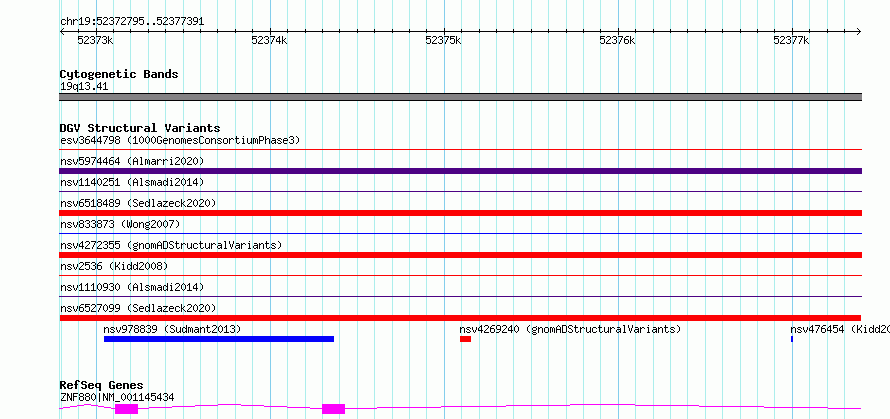
Task: Click the 52377k ruler tick label
Action: [x=791, y=41]
